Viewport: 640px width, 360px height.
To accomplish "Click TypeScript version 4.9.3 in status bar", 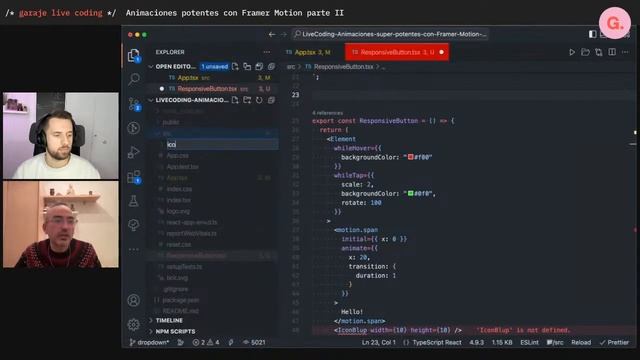I will pyautogui.click(x=476, y=342).
